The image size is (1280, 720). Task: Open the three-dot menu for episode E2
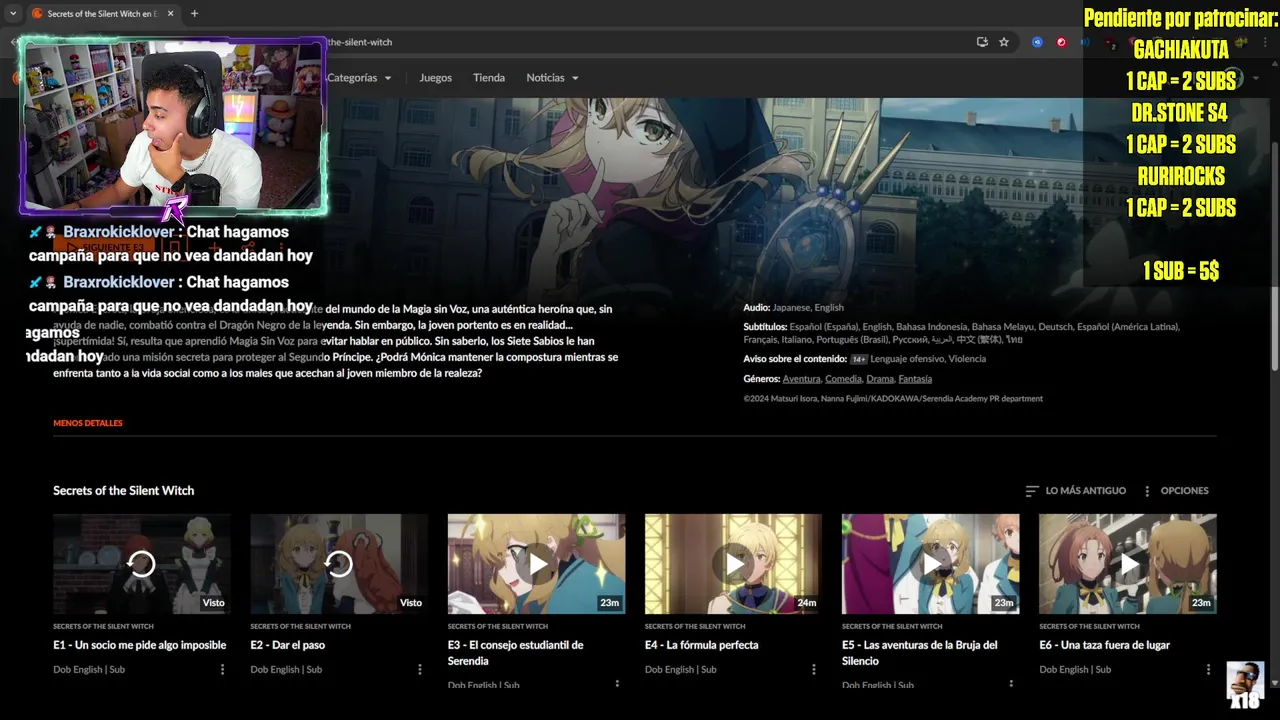point(420,669)
